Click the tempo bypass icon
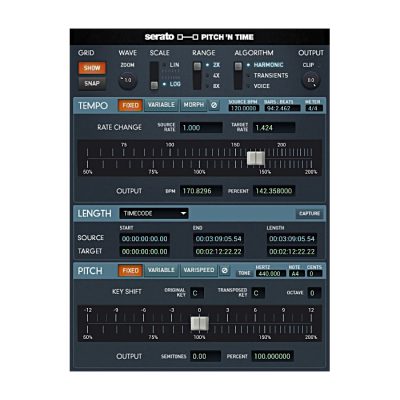 (214, 105)
